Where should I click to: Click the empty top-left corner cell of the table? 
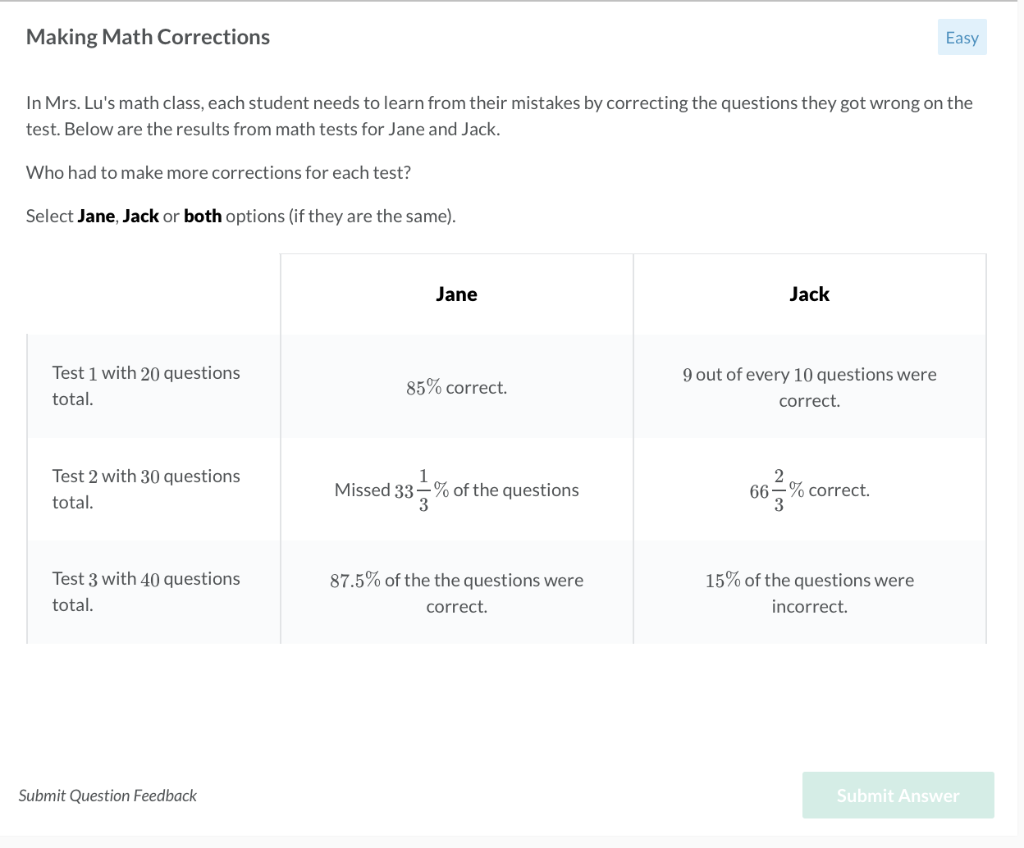[152, 293]
